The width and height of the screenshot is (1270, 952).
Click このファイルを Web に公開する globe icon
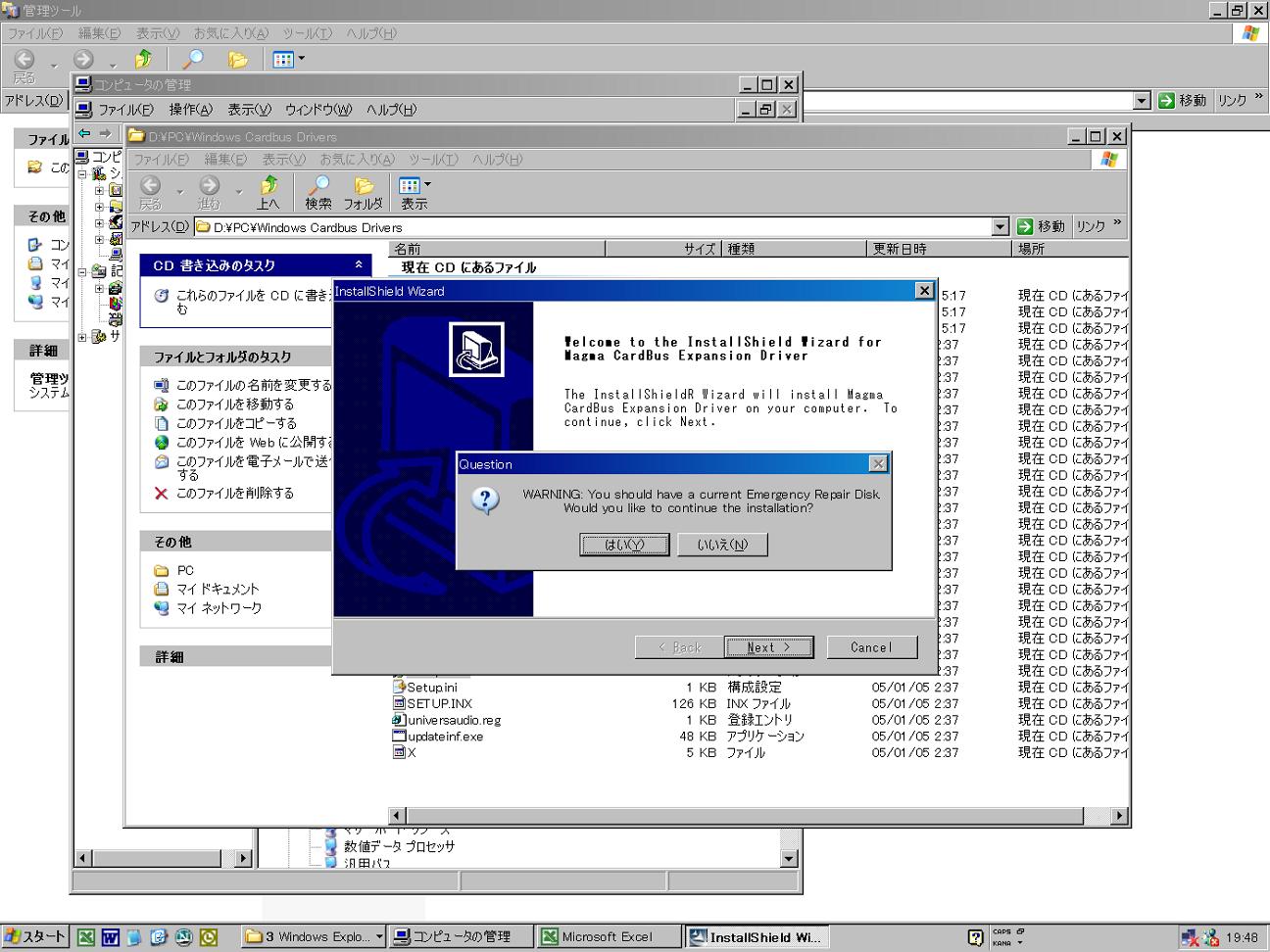point(162,443)
